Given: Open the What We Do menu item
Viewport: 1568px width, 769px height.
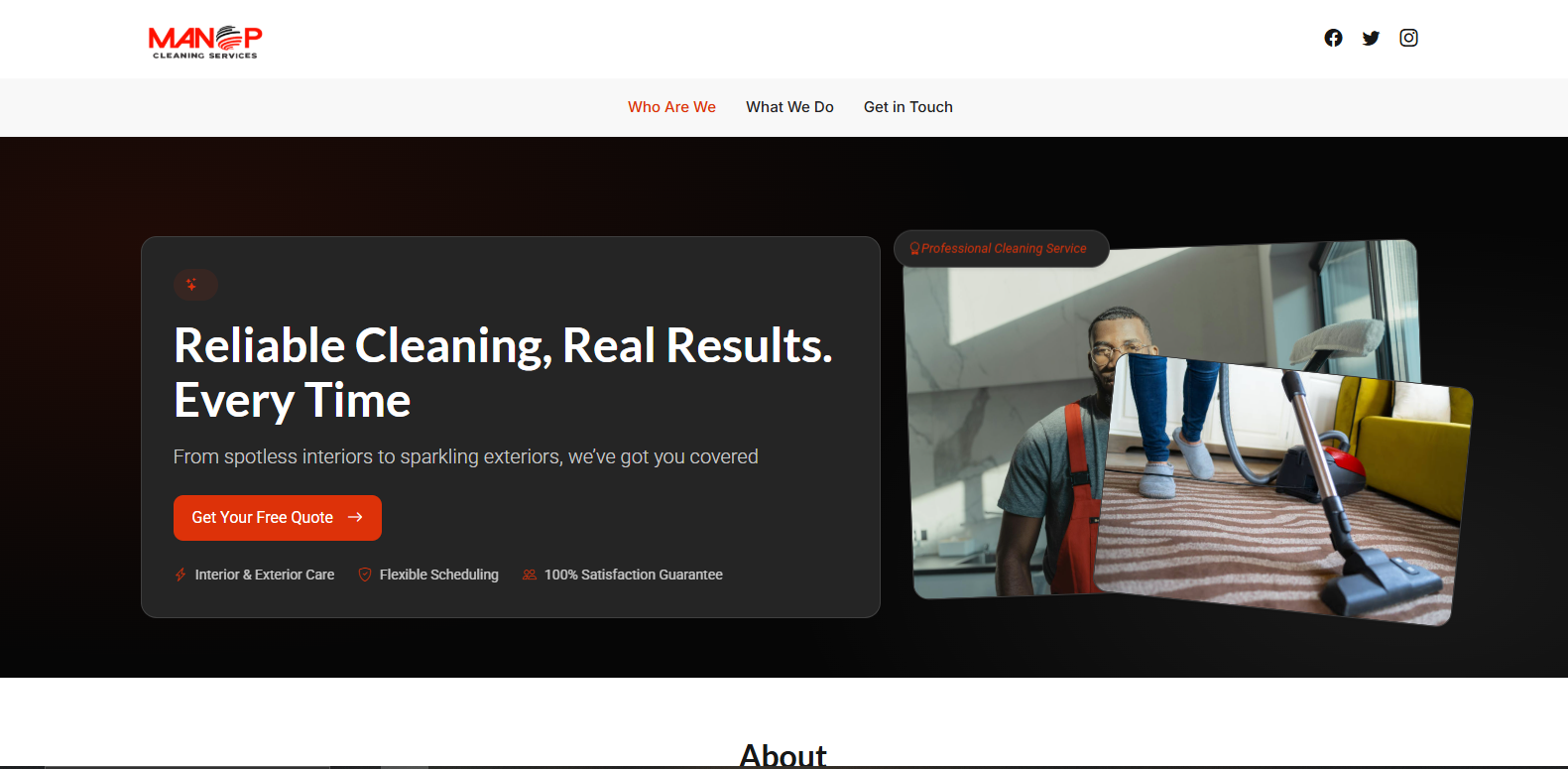Looking at the screenshot, I should pyautogui.click(x=789, y=107).
